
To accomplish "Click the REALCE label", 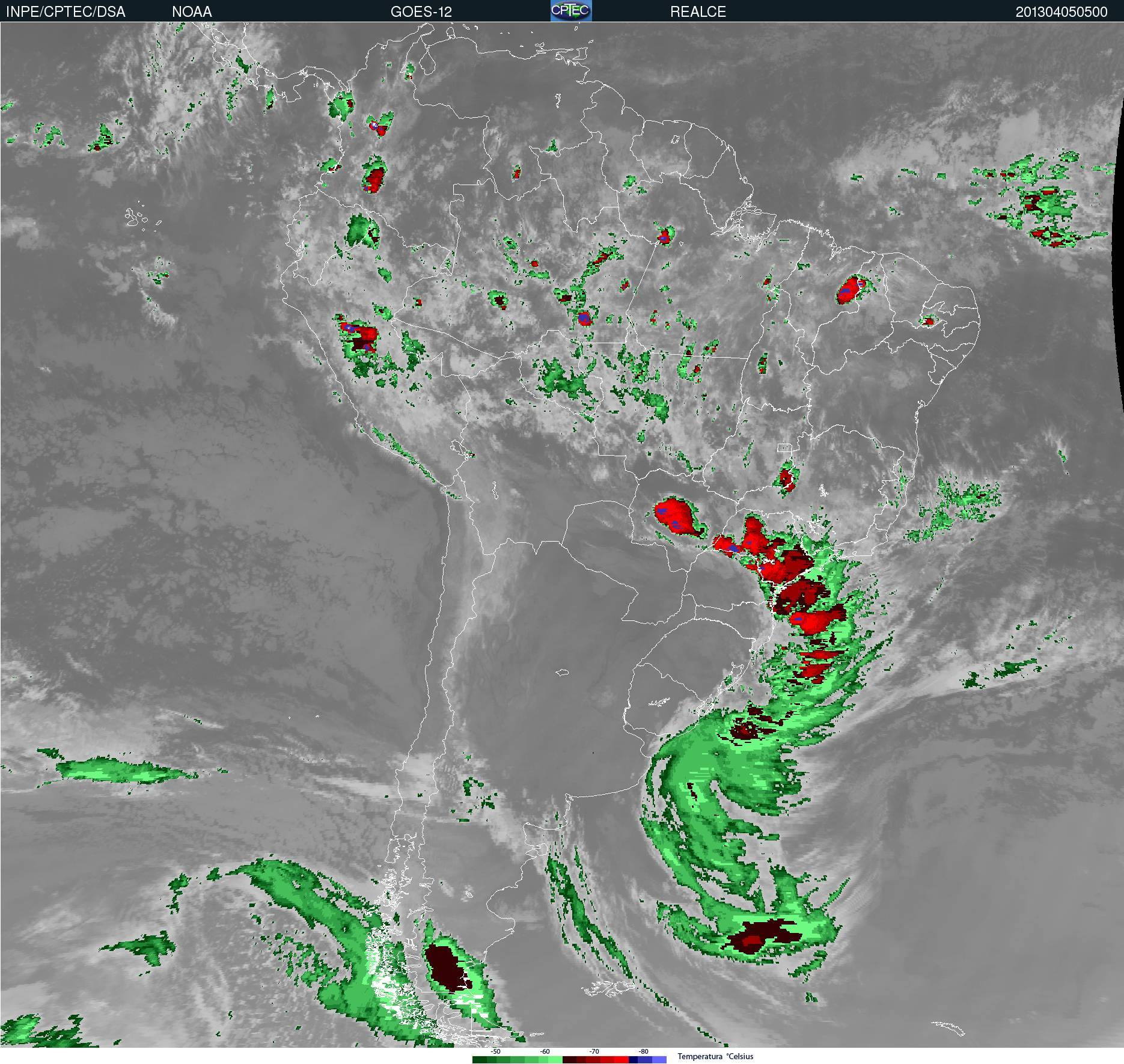I will [698, 12].
